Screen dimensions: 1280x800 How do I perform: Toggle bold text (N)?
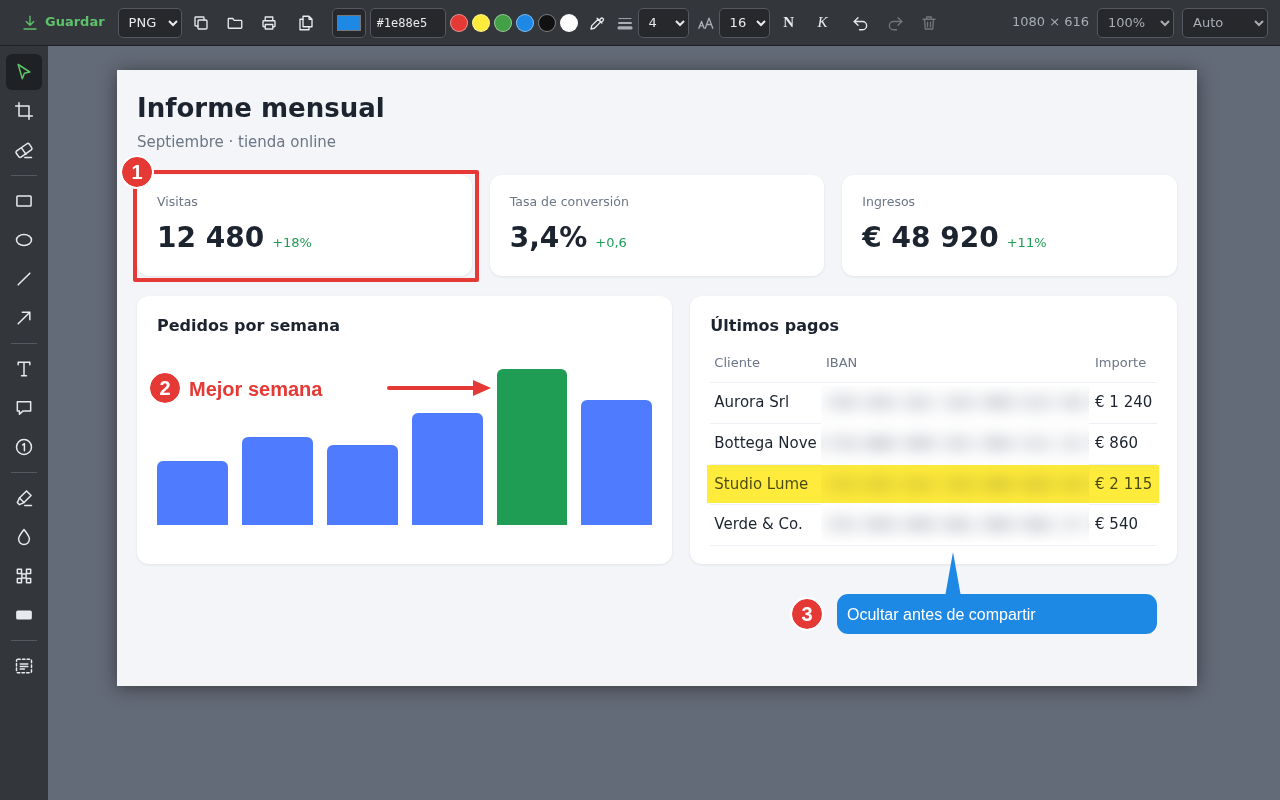tap(788, 23)
